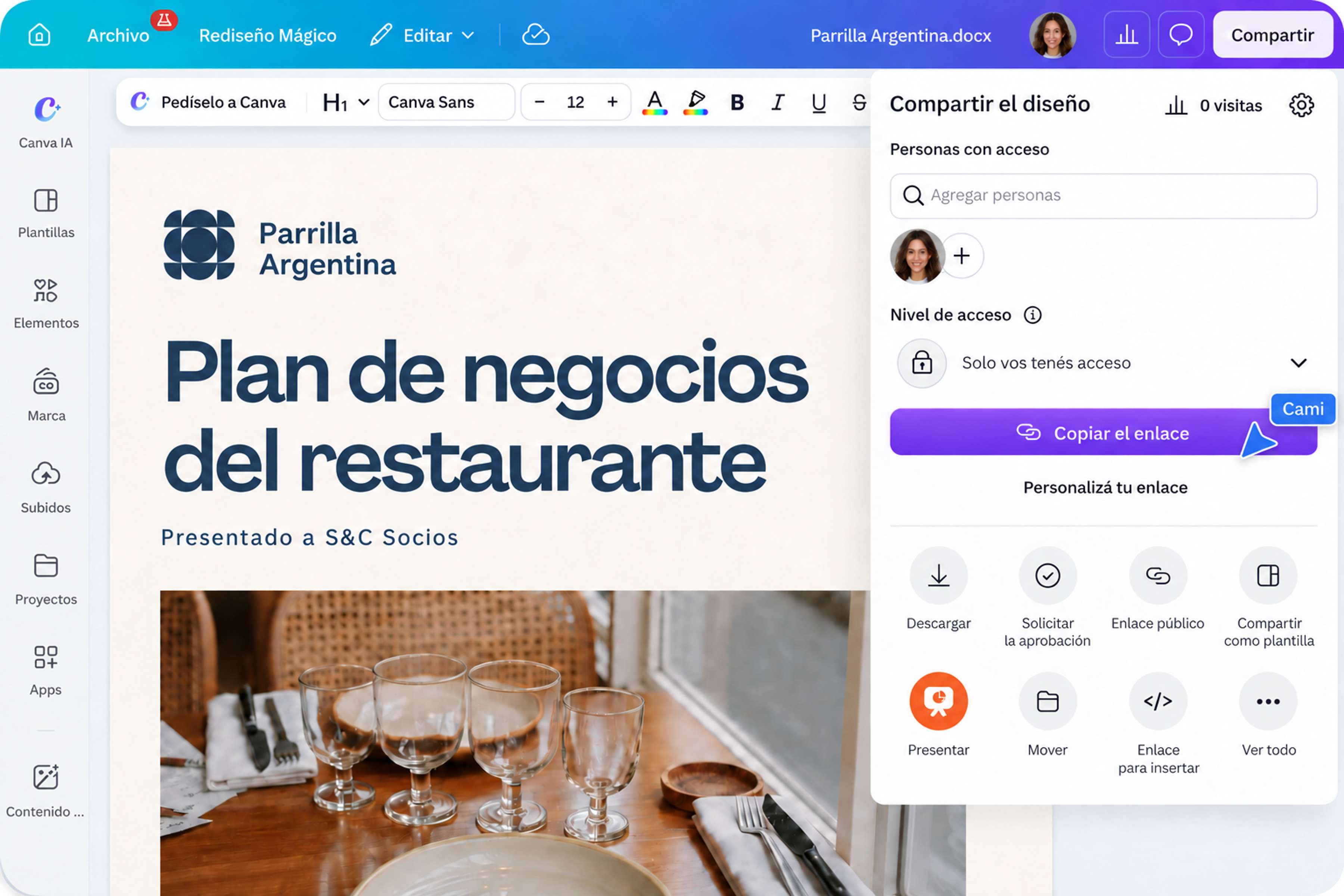The width and height of the screenshot is (1344, 896).
Task: Select the Presentado a S&C Socios subtitle
Action: (x=310, y=537)
